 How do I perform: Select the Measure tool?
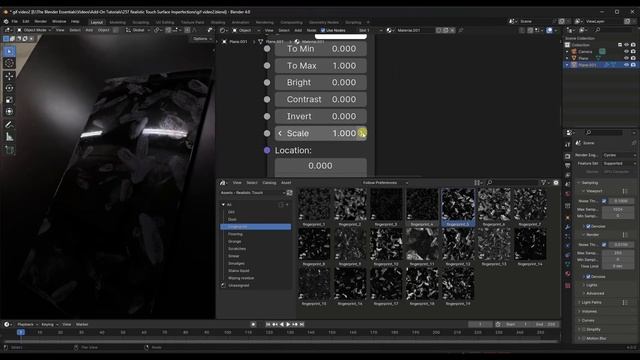point(9,137)
